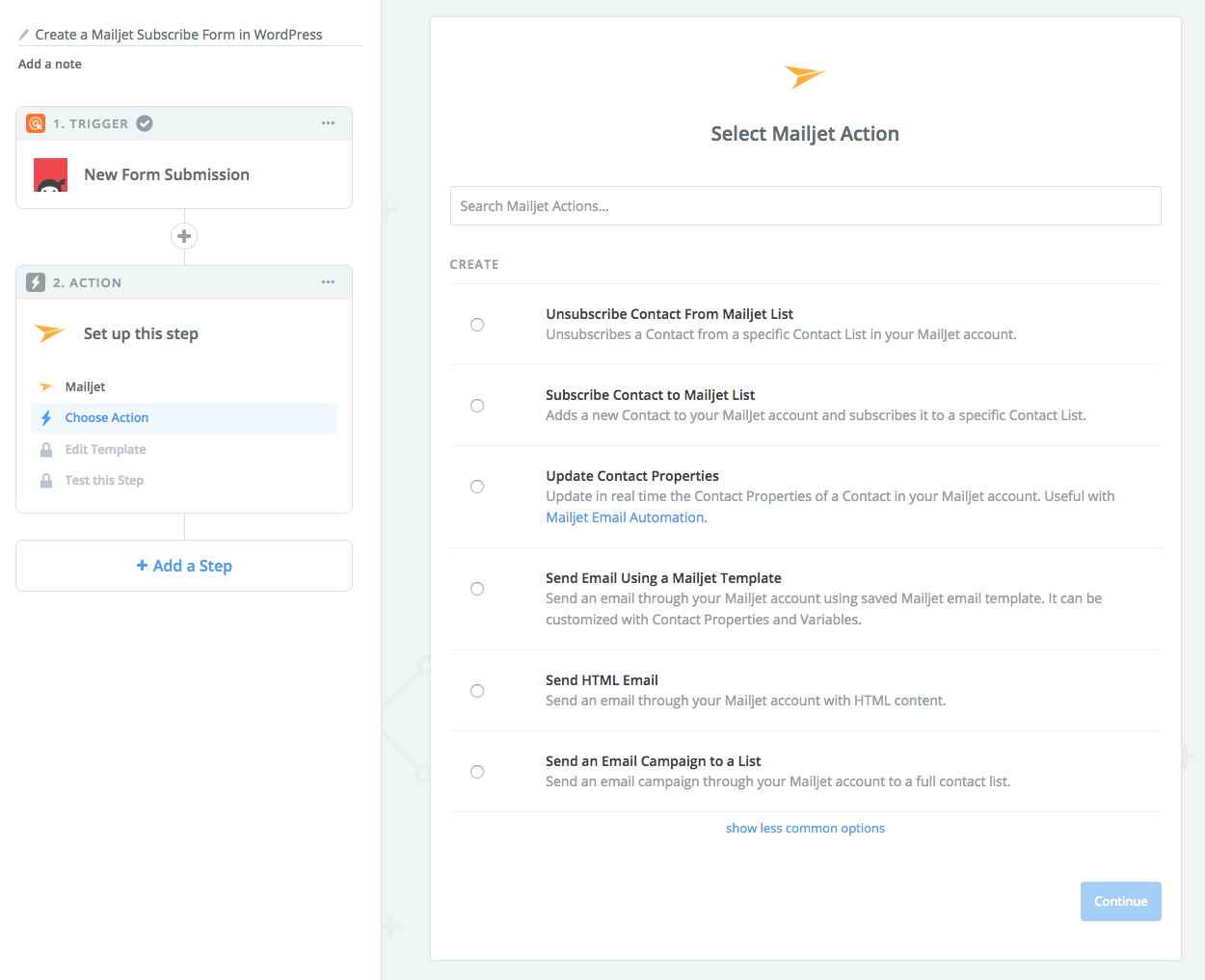Choose the Send HTML Email radio option
The height and width of the screenshot is (980, 1205).
pos(477,691)
